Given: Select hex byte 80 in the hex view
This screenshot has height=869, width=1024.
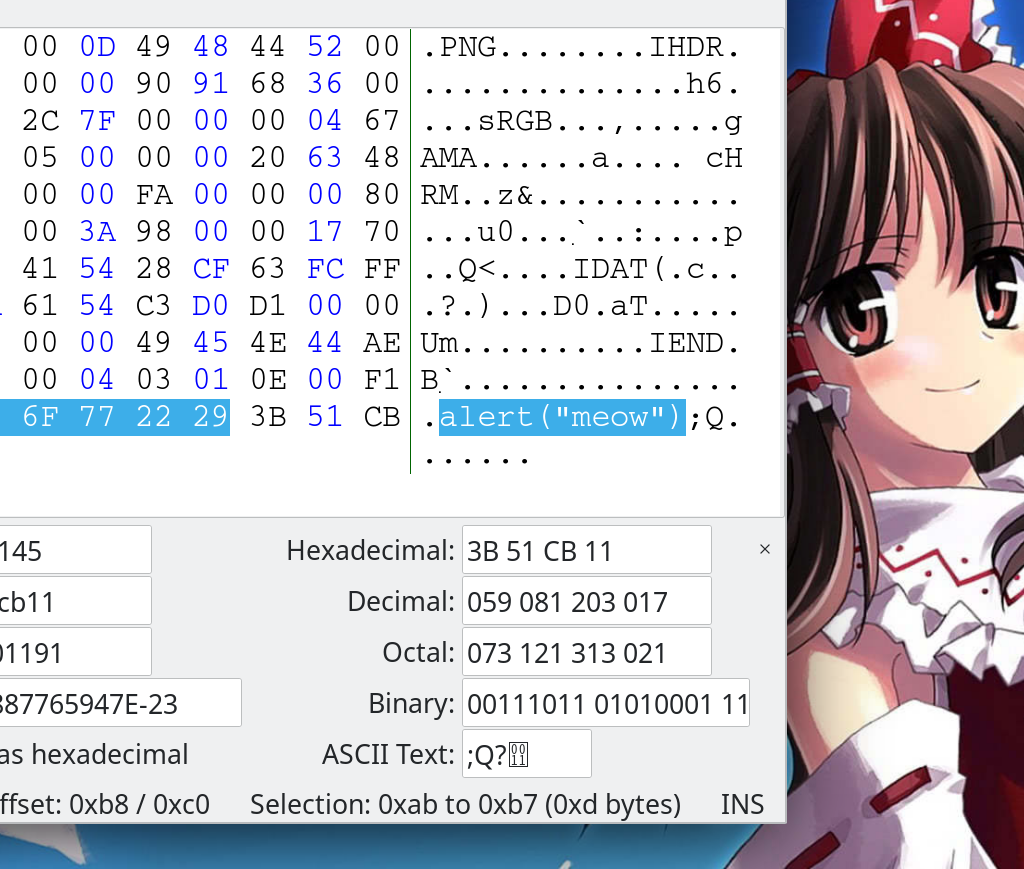Looking at the screenshot, I should click(x=382, y=195).
